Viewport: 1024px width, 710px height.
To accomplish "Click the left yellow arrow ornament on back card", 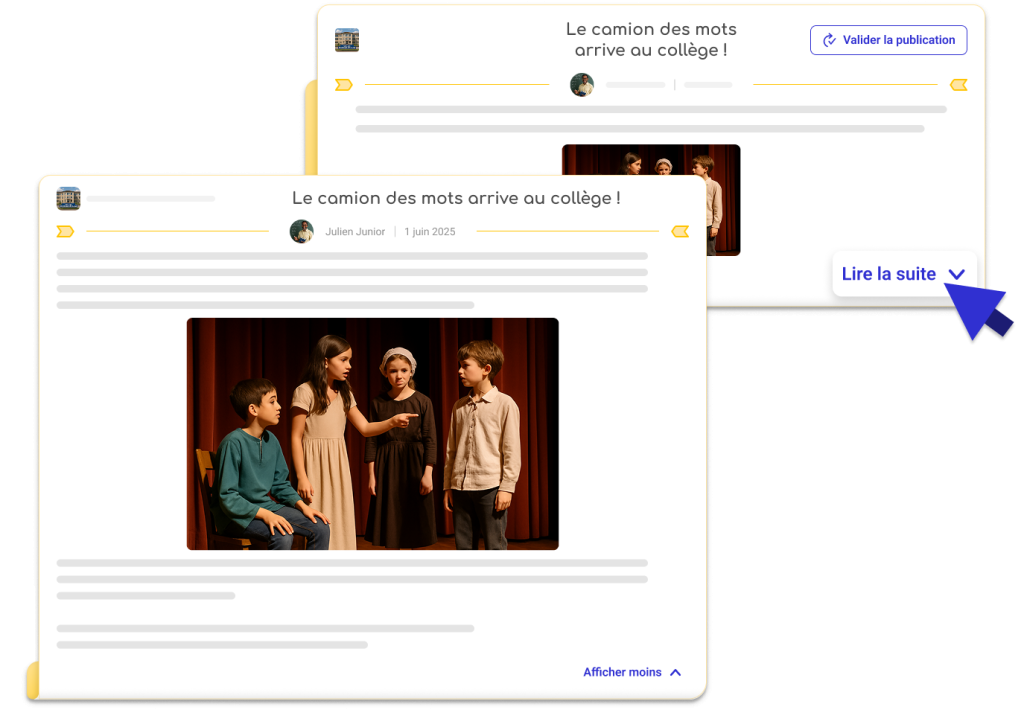I will pos(343,85).
